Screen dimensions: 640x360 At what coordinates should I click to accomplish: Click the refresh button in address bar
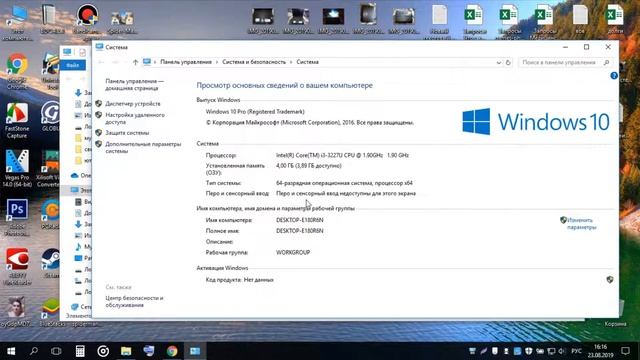508,62
